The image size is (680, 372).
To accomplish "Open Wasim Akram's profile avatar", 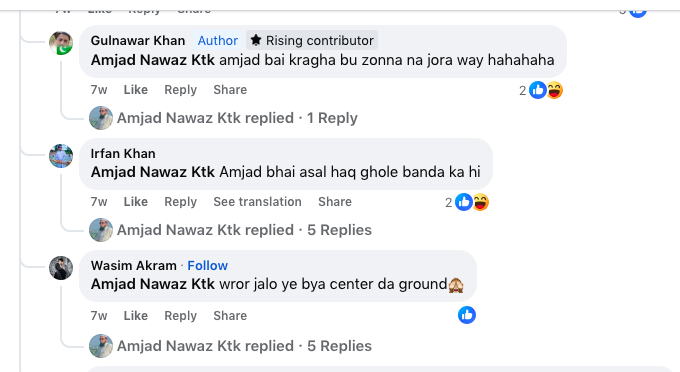I will pyautogui.click(x=61, y=268).
